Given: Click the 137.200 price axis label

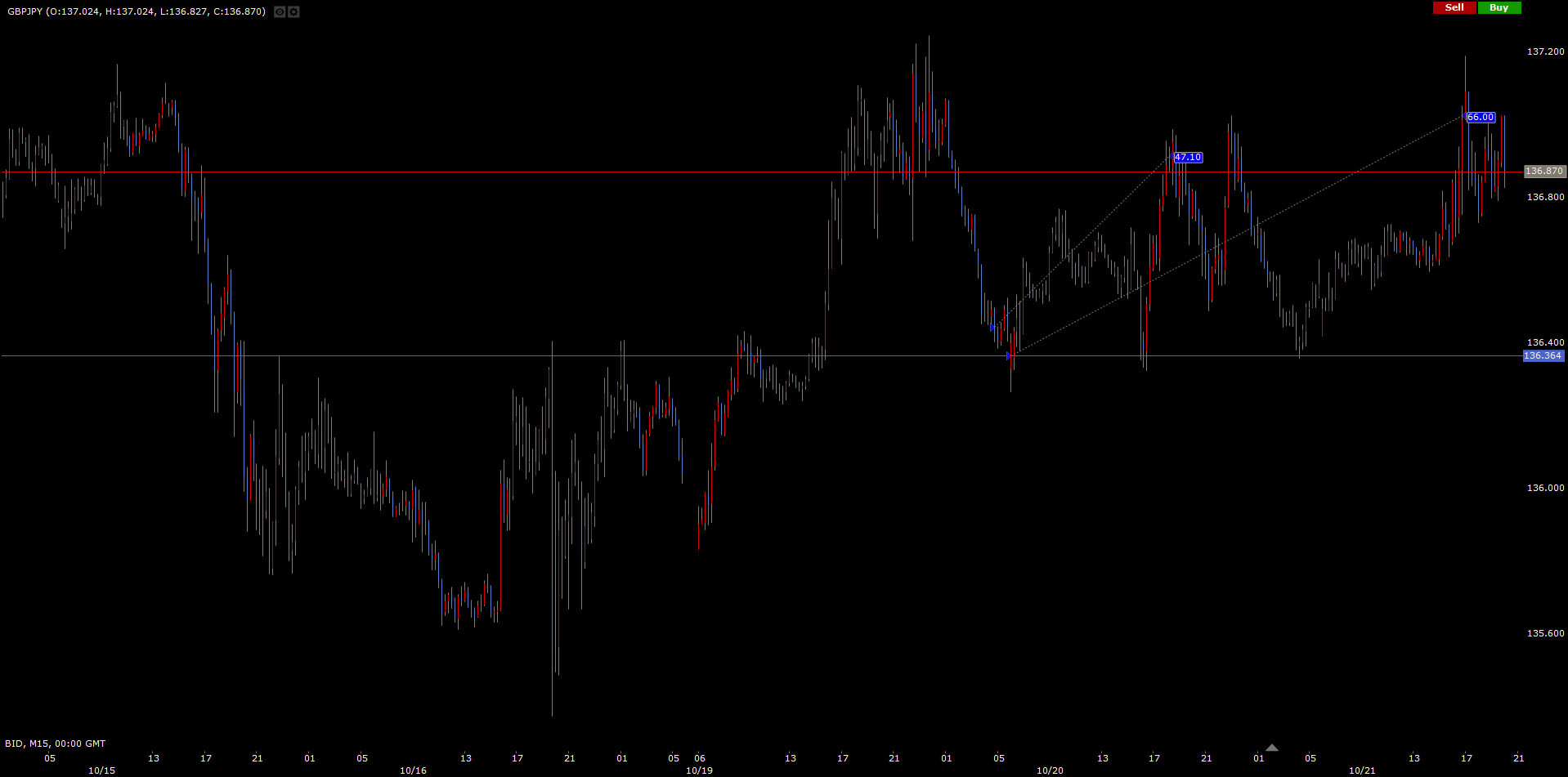Looking at the screenshot, I should coord(1545,51).
